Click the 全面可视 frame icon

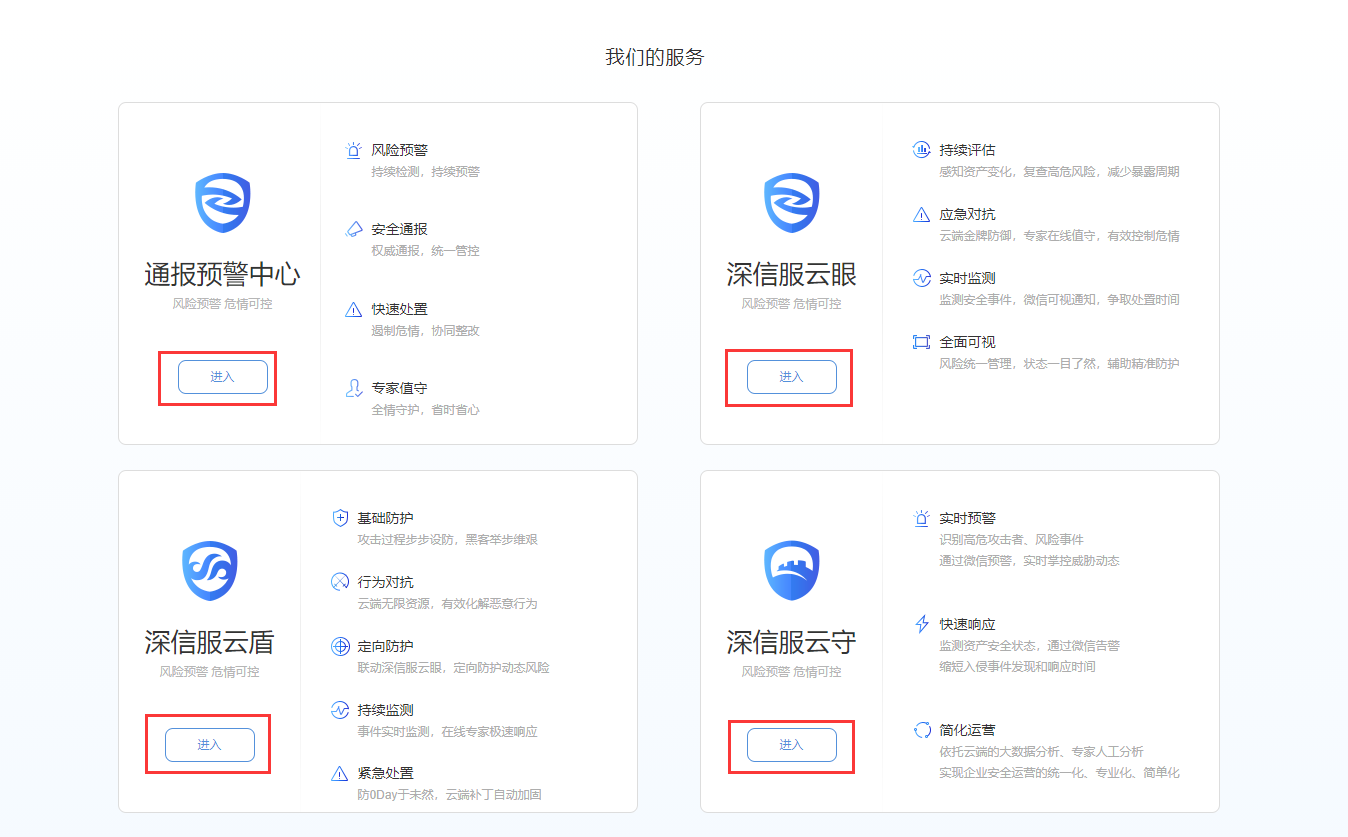coord(921,342)
